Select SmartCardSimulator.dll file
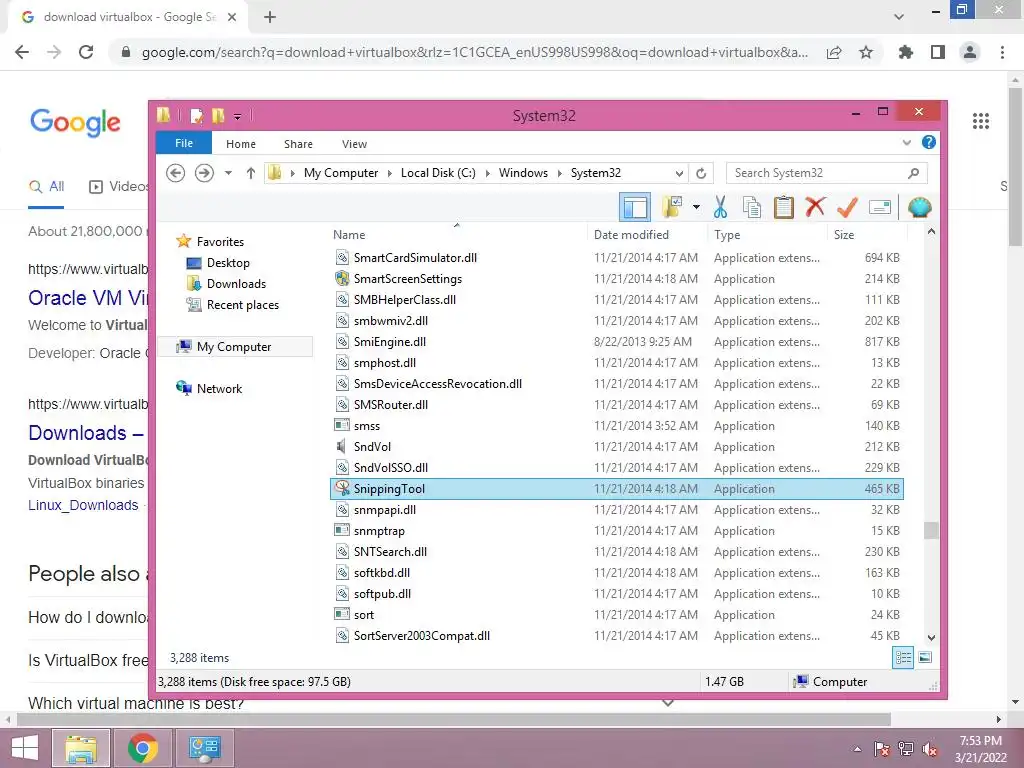 pos(616,257)
